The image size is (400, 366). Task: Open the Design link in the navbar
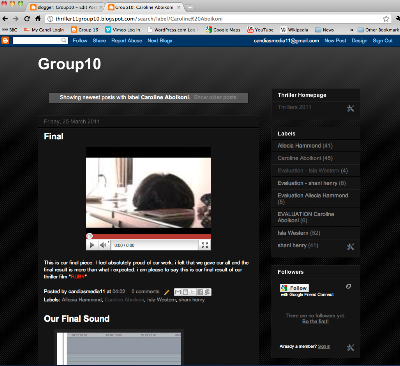[359, 41]
